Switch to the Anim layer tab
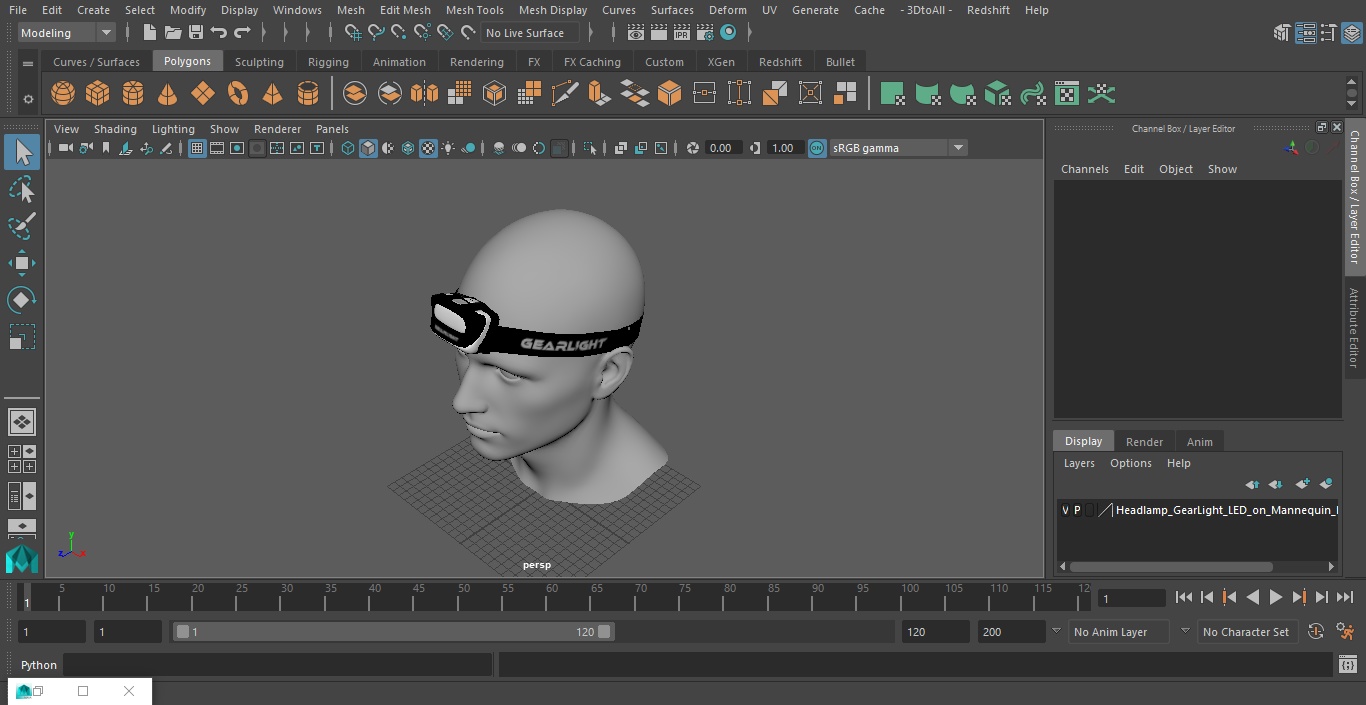Viewport: 1366px width, 705px height. (x=1199, y=442)
